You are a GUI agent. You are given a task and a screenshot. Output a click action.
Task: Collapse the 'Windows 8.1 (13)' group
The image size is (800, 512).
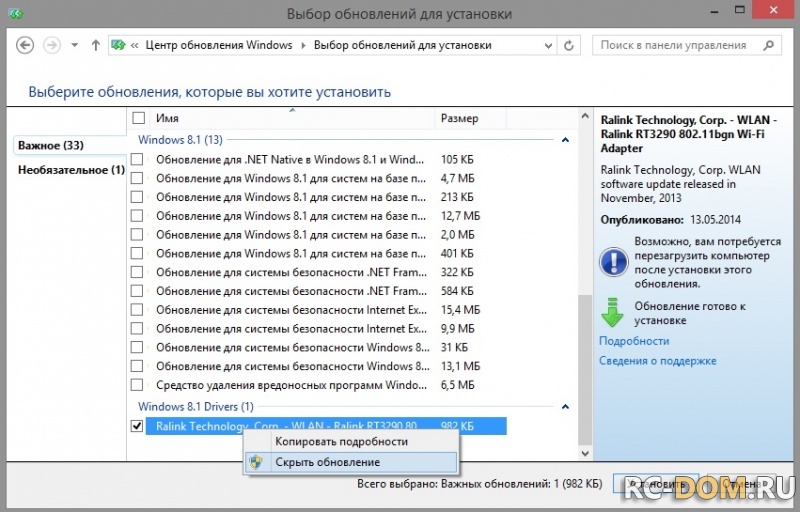565,140
